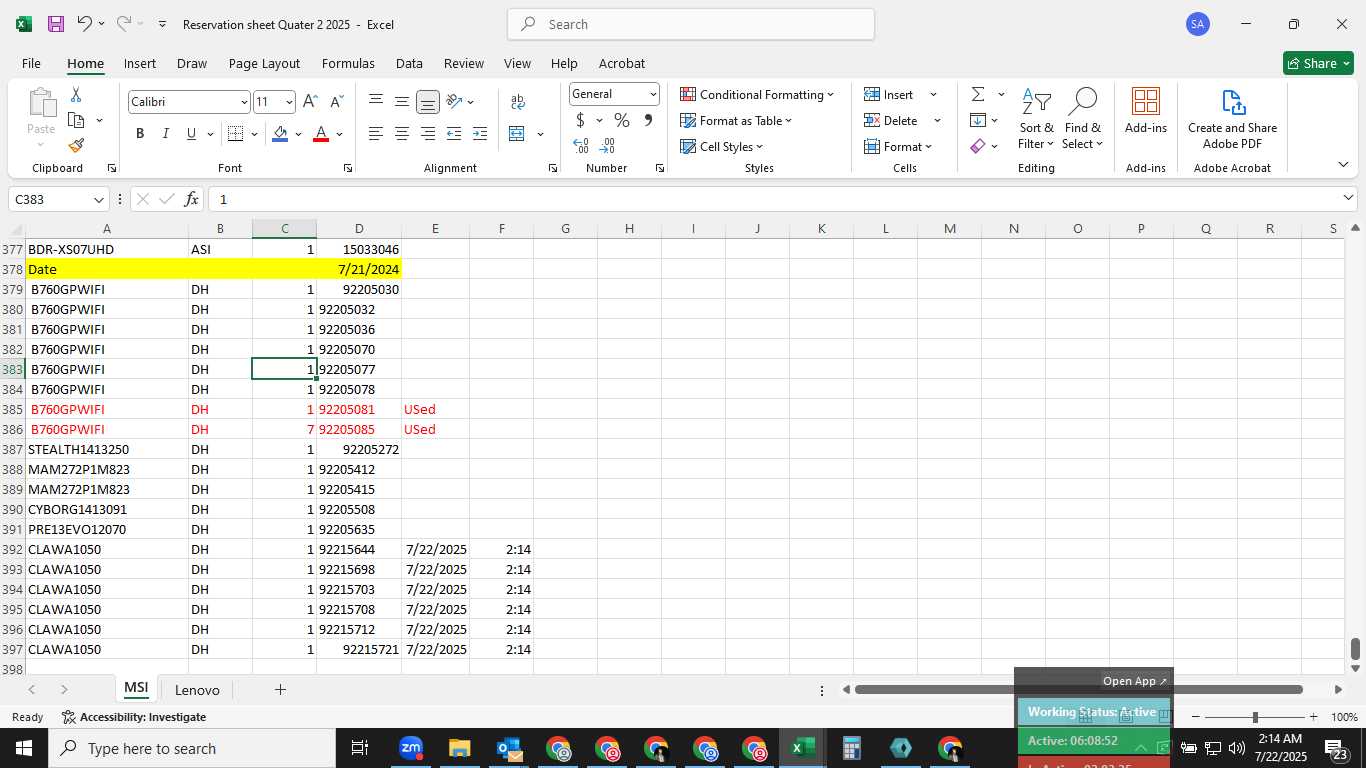1366x768 pixels.
Task: Decrease font size with the smaller A
Action: click(x=336, y=101)
